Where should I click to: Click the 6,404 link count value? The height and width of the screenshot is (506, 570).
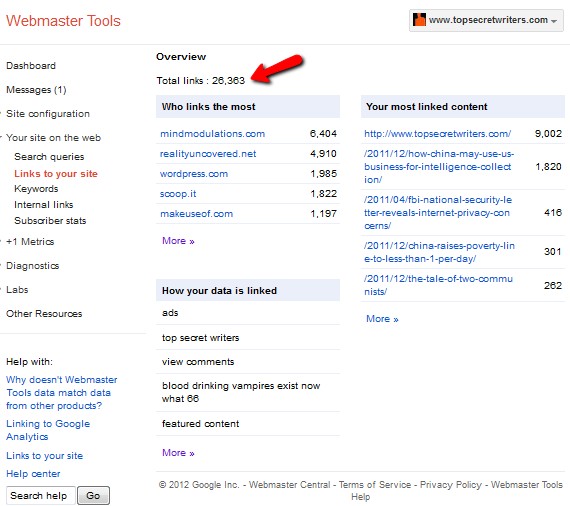(323, 134)
